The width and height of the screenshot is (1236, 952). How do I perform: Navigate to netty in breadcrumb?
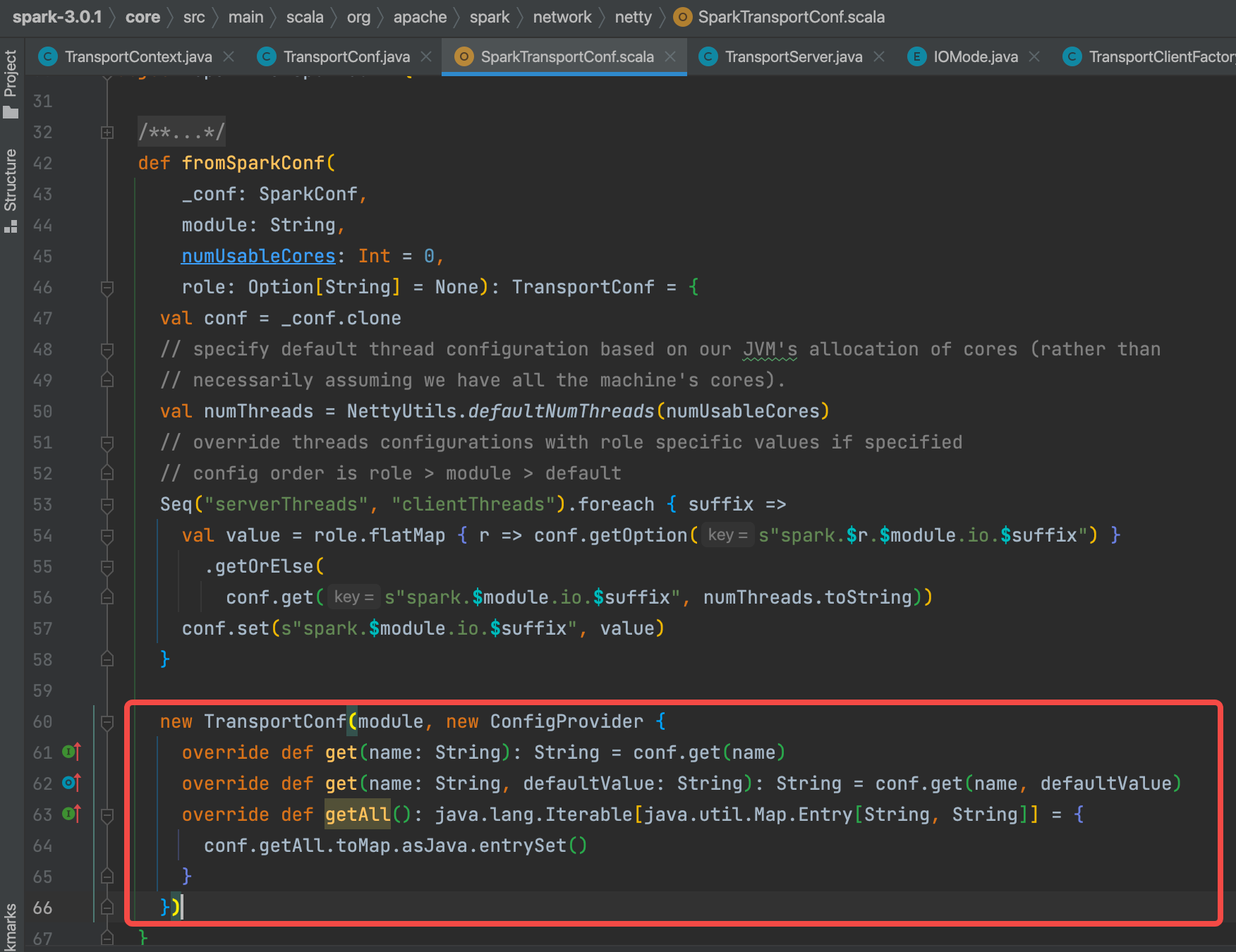[x=633, y=17]
